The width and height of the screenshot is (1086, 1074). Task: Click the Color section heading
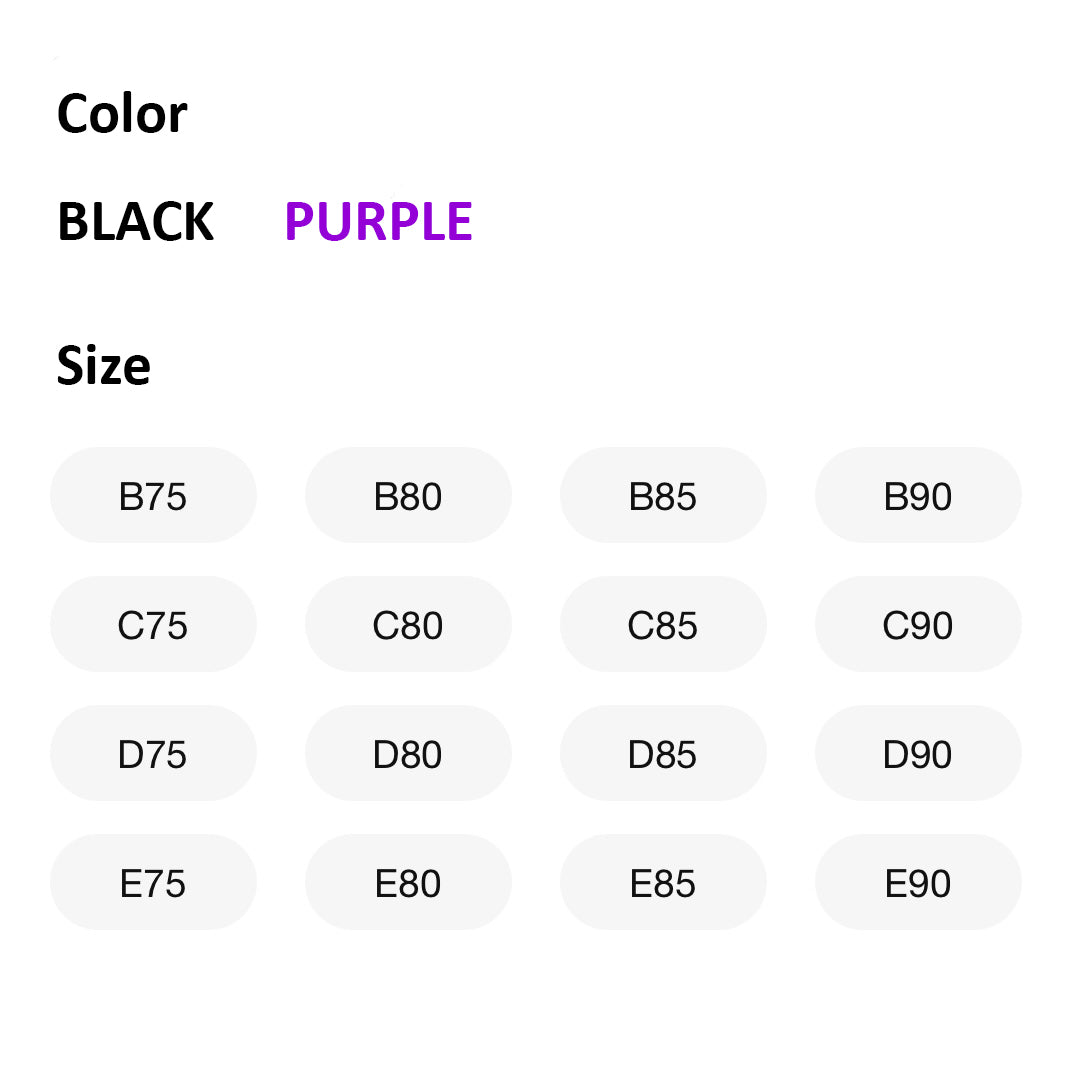121,114
